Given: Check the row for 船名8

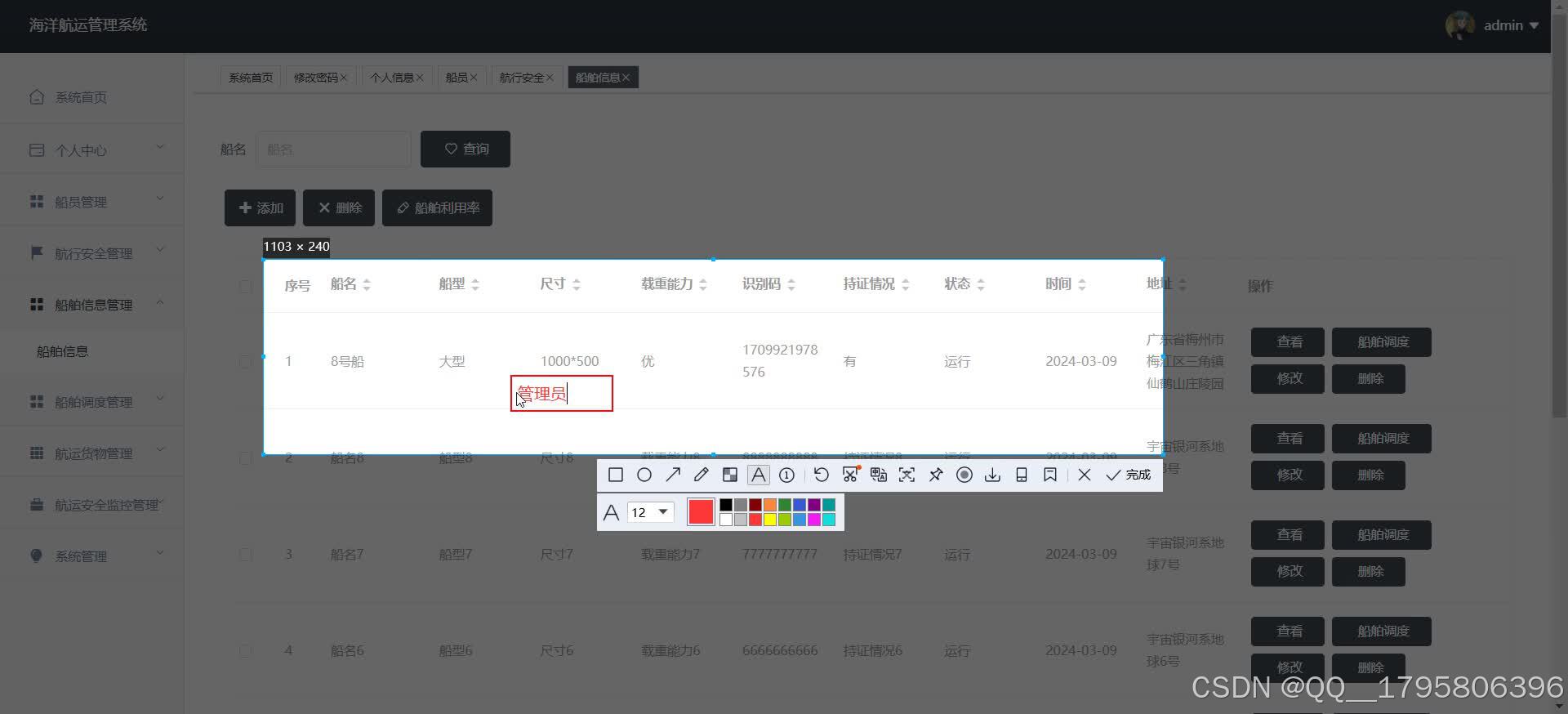Looking at the screenshot, I should point(245,458).
